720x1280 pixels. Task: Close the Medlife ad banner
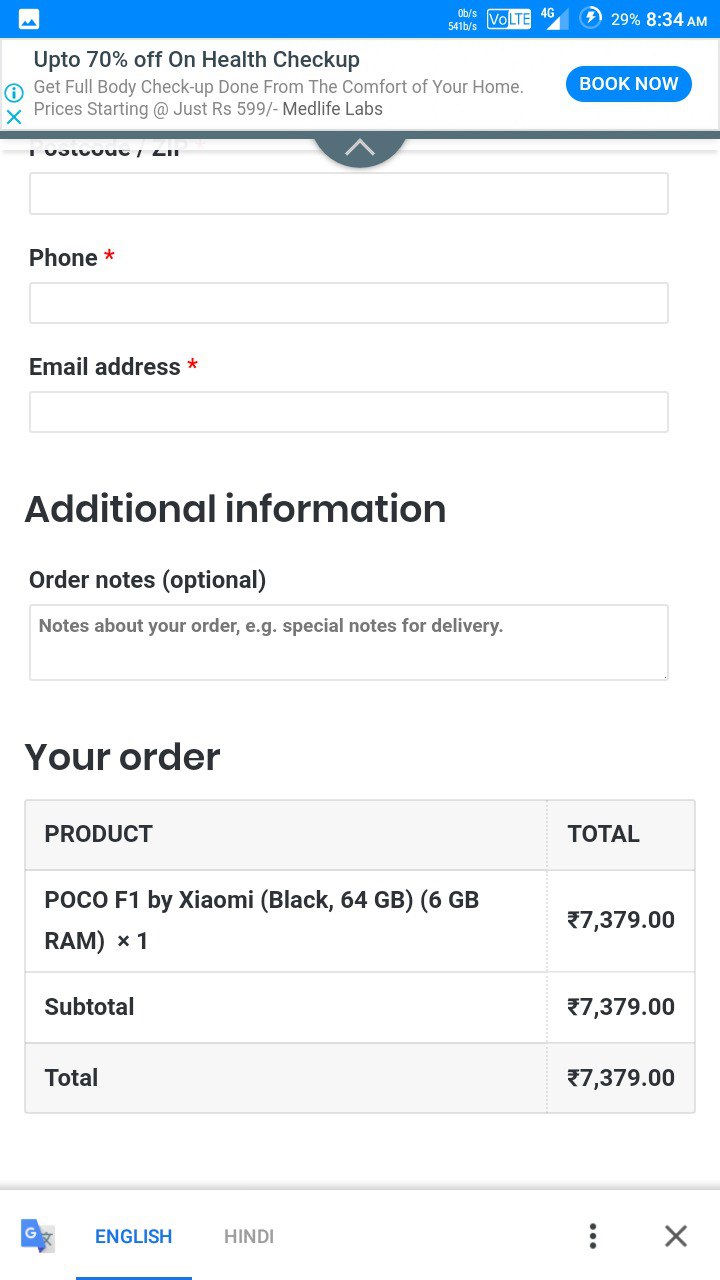13,117
